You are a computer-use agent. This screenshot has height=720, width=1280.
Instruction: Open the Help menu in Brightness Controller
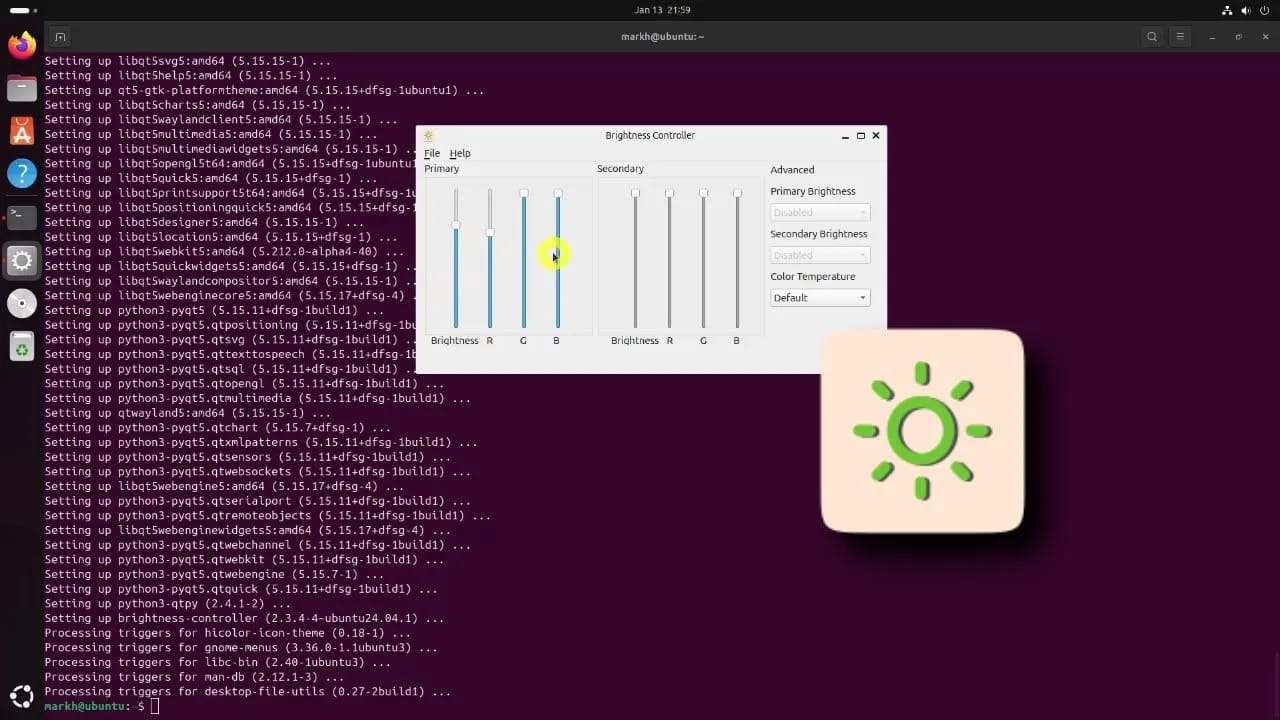(x=460, y=154)
